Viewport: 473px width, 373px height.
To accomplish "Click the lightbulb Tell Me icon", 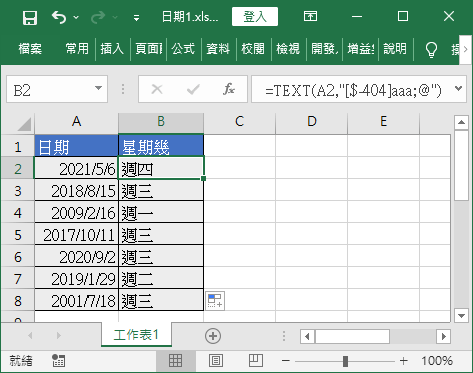I will coord(431,50).
